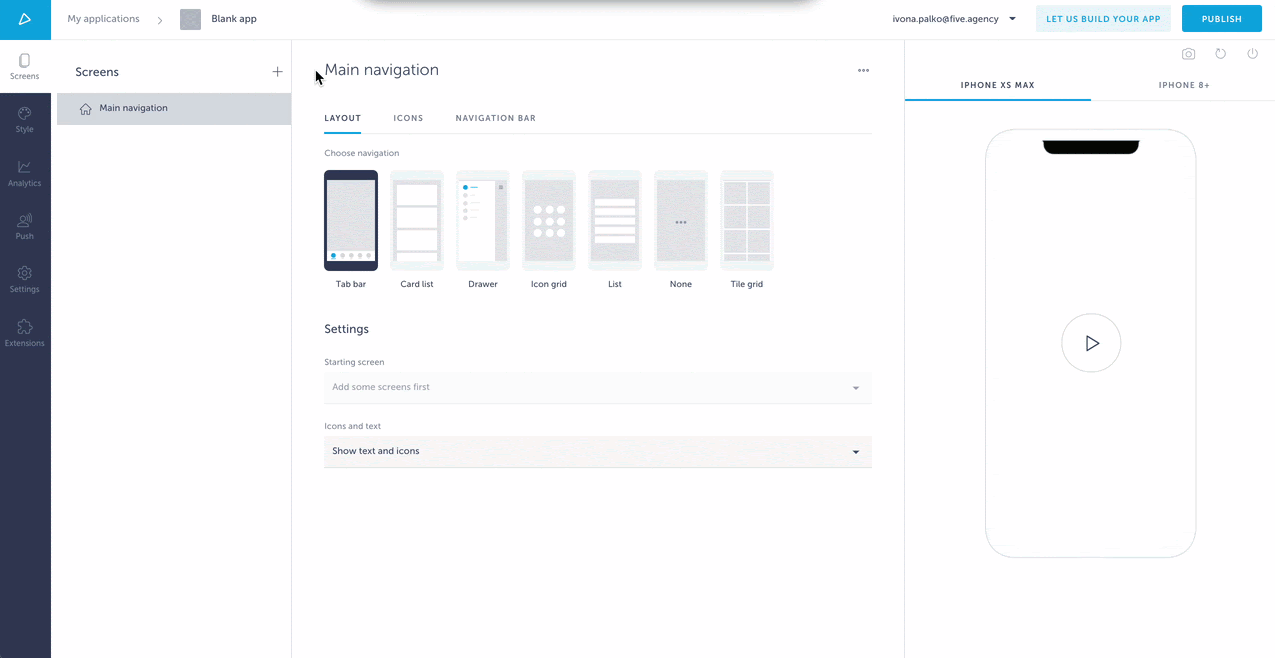1275x658 pixels.
Task: Take a preview screenshot with camera icon
Action: [1188, 54]
